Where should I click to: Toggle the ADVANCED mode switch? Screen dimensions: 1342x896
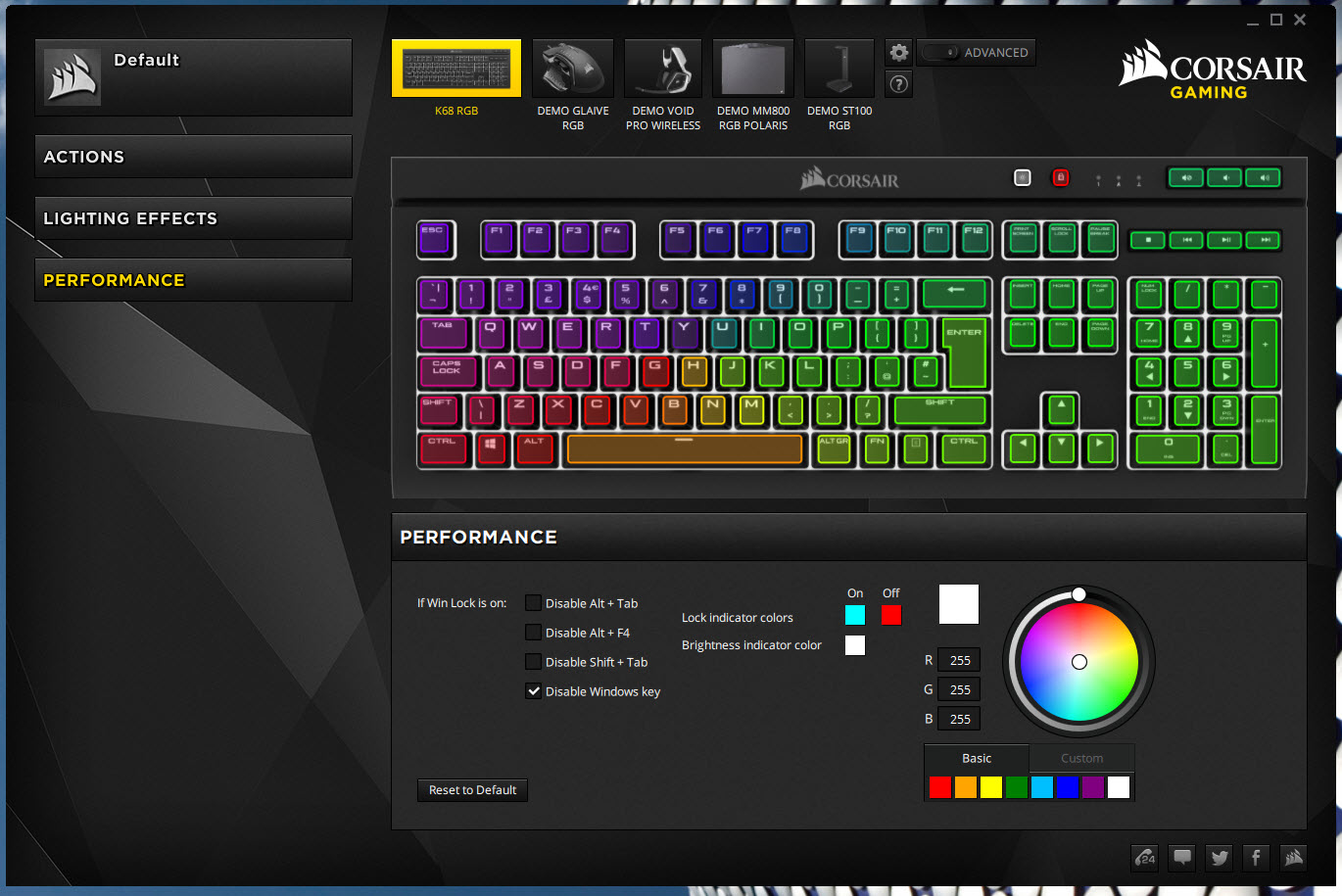coord(939,53)
